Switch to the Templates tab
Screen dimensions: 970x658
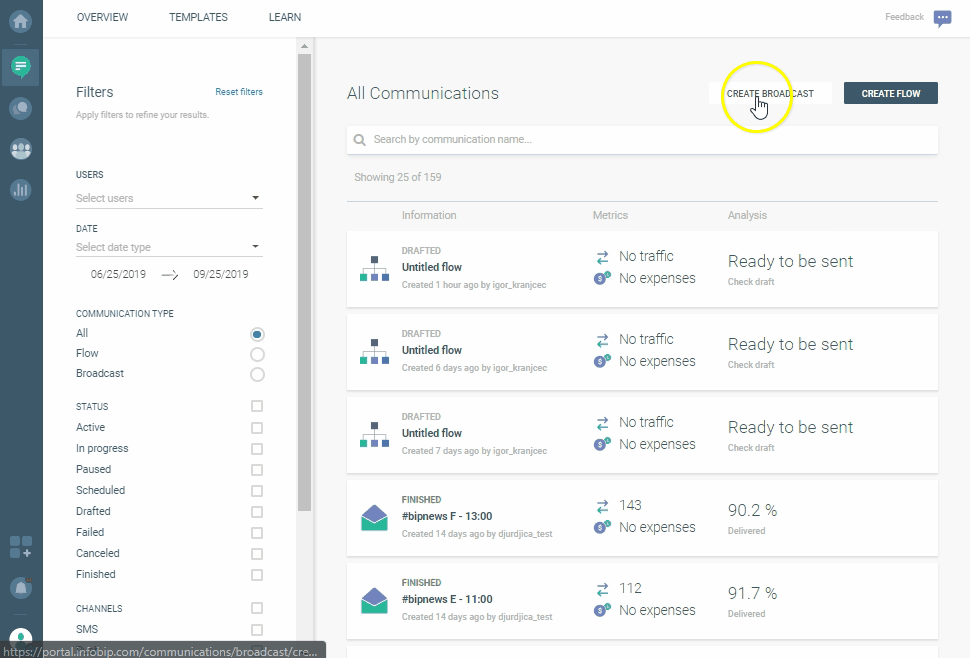pos(198,17)
